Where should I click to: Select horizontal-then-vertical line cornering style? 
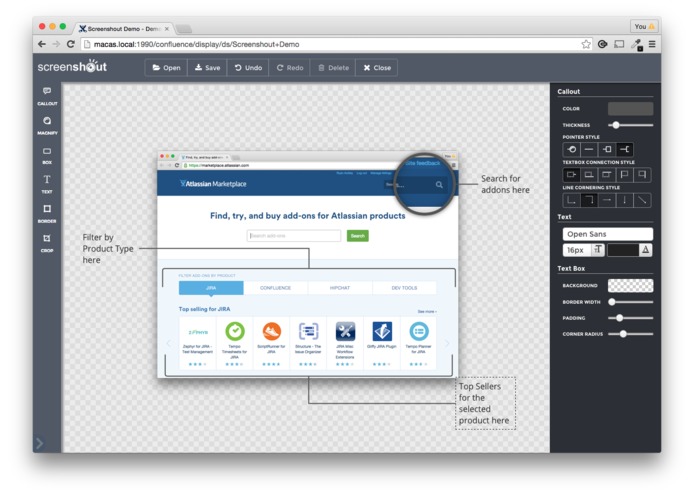(x=589, y=200)
